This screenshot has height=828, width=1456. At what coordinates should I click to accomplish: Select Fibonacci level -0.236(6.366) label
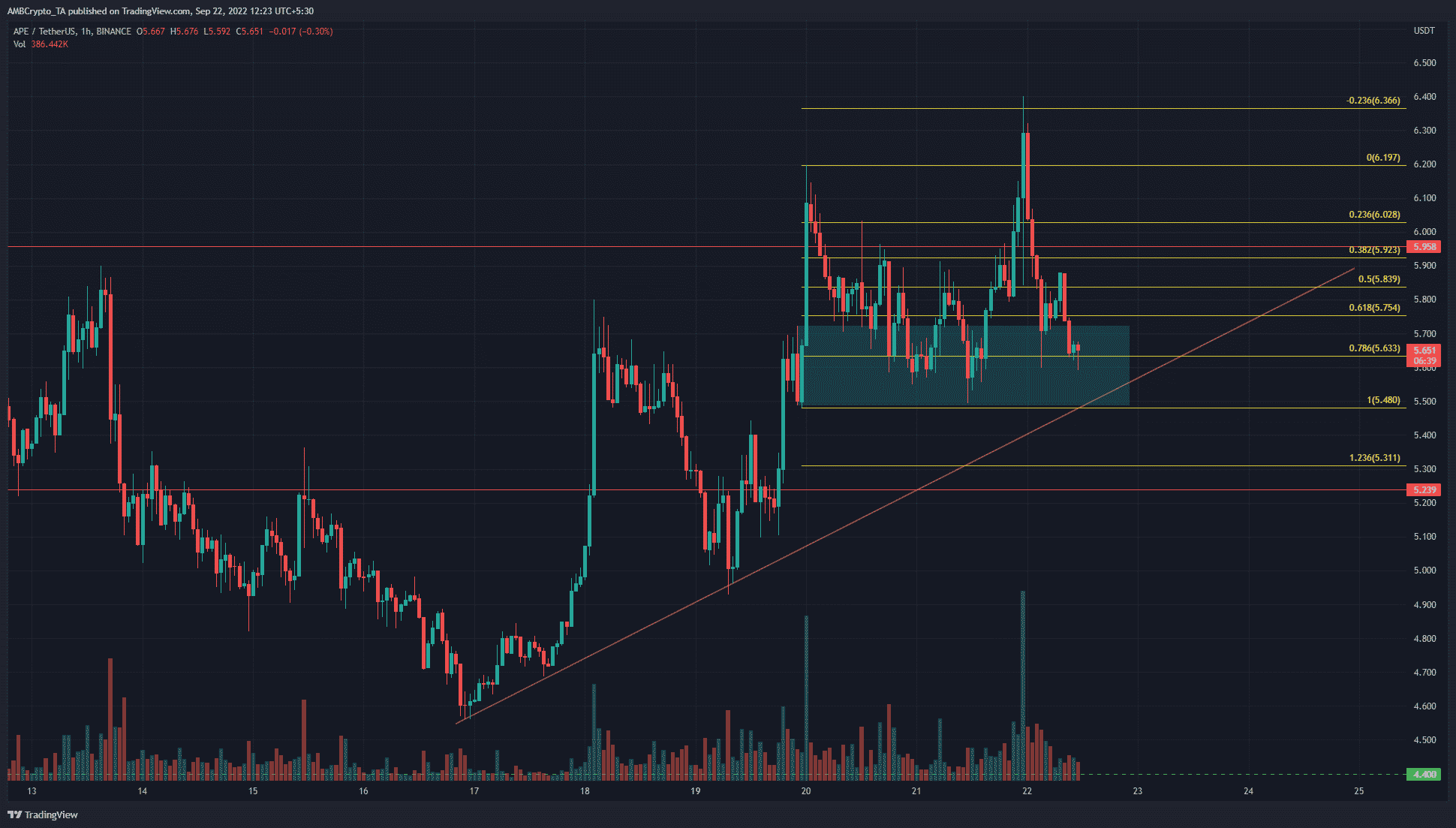(1373, 101)
